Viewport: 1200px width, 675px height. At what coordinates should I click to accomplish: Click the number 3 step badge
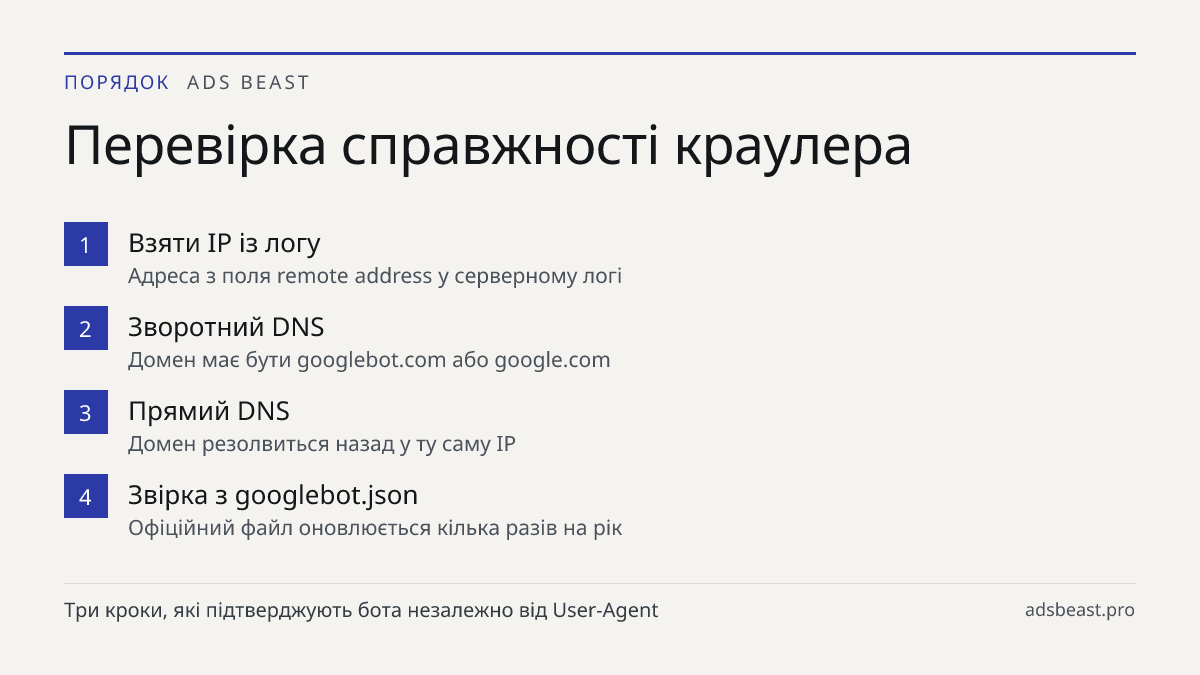tap(86, 412)
